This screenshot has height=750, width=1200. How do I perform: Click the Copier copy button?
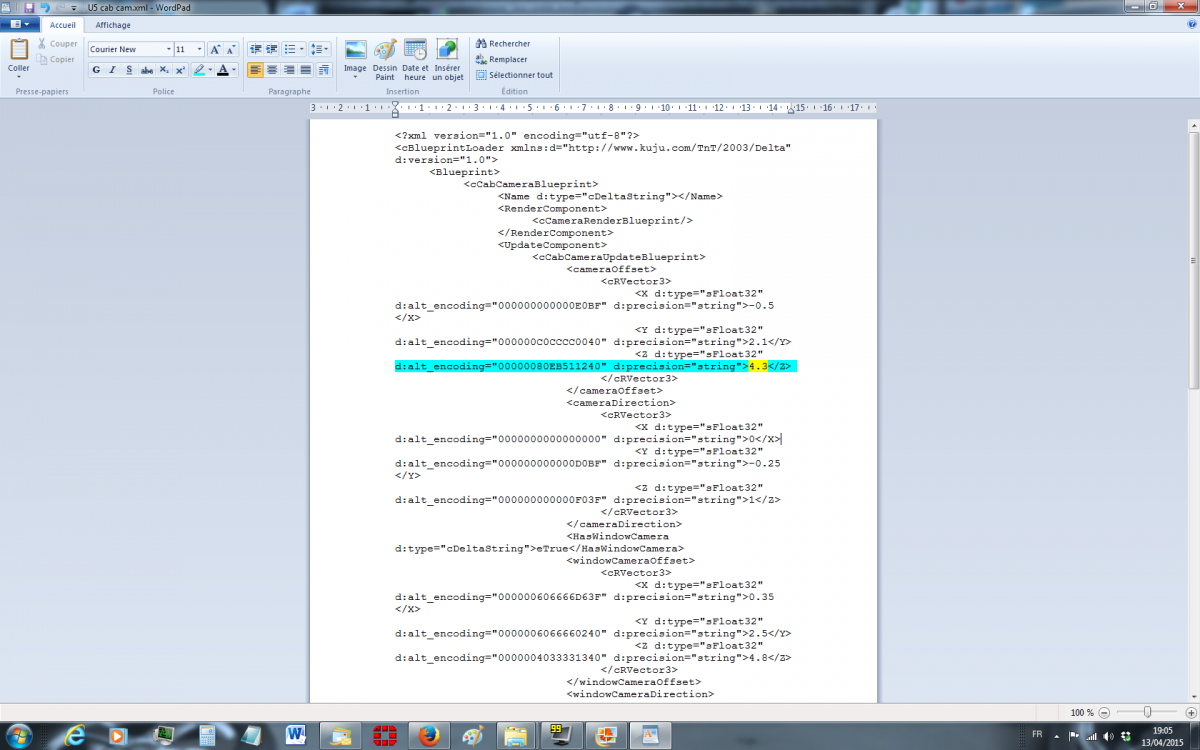[56, 59]
